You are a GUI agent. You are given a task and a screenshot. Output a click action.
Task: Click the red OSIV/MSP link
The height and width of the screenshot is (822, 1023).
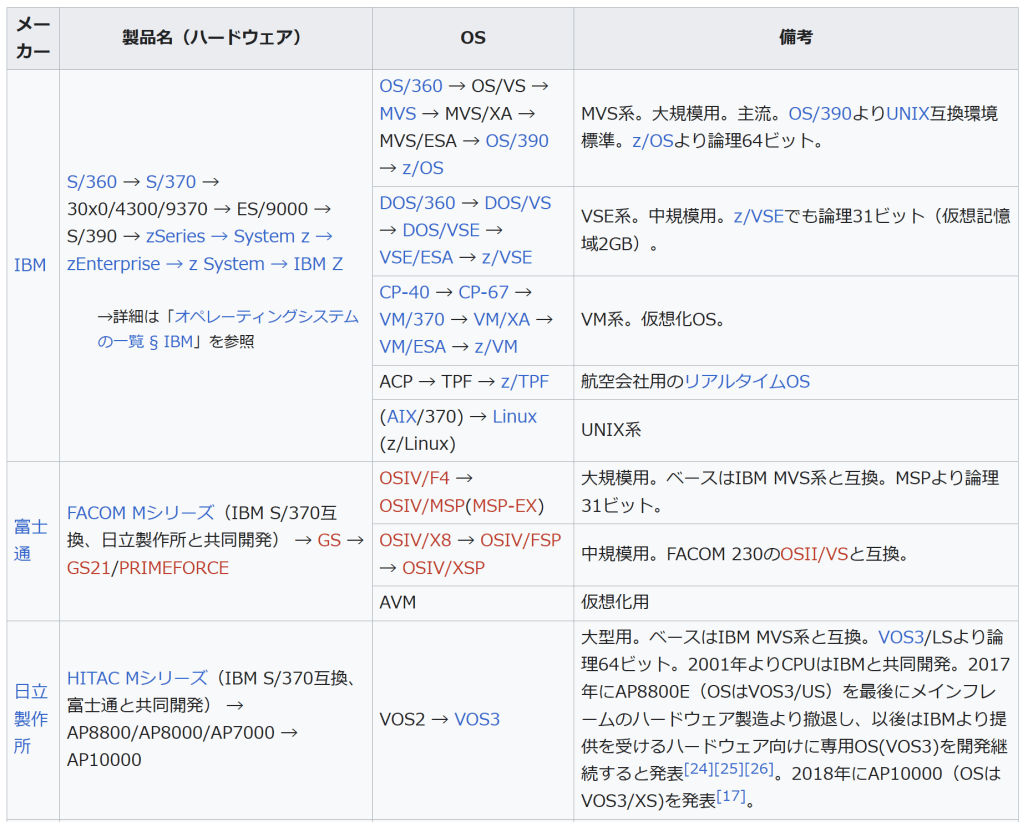click(x=422, y=506)
